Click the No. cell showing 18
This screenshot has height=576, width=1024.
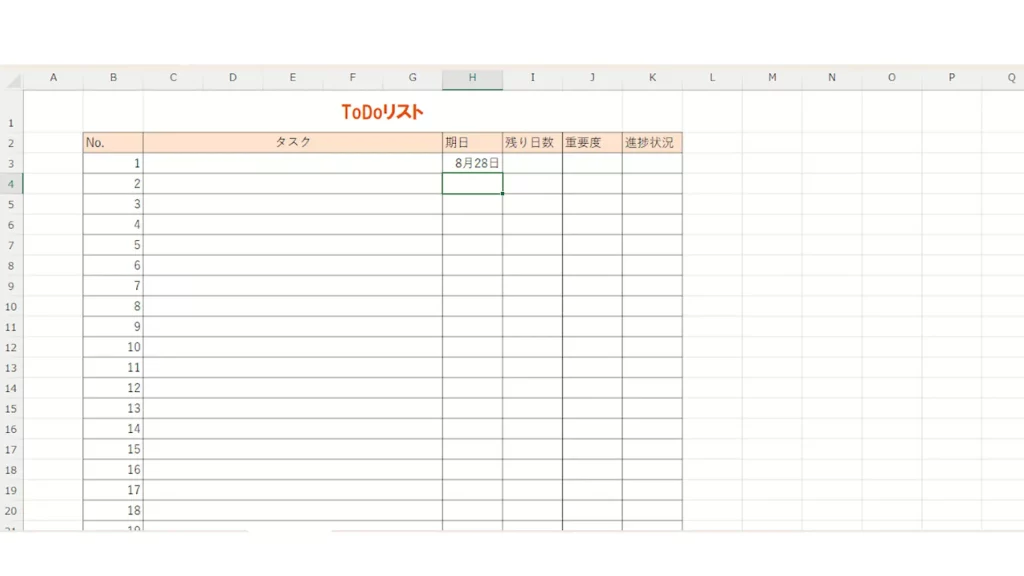112,510
